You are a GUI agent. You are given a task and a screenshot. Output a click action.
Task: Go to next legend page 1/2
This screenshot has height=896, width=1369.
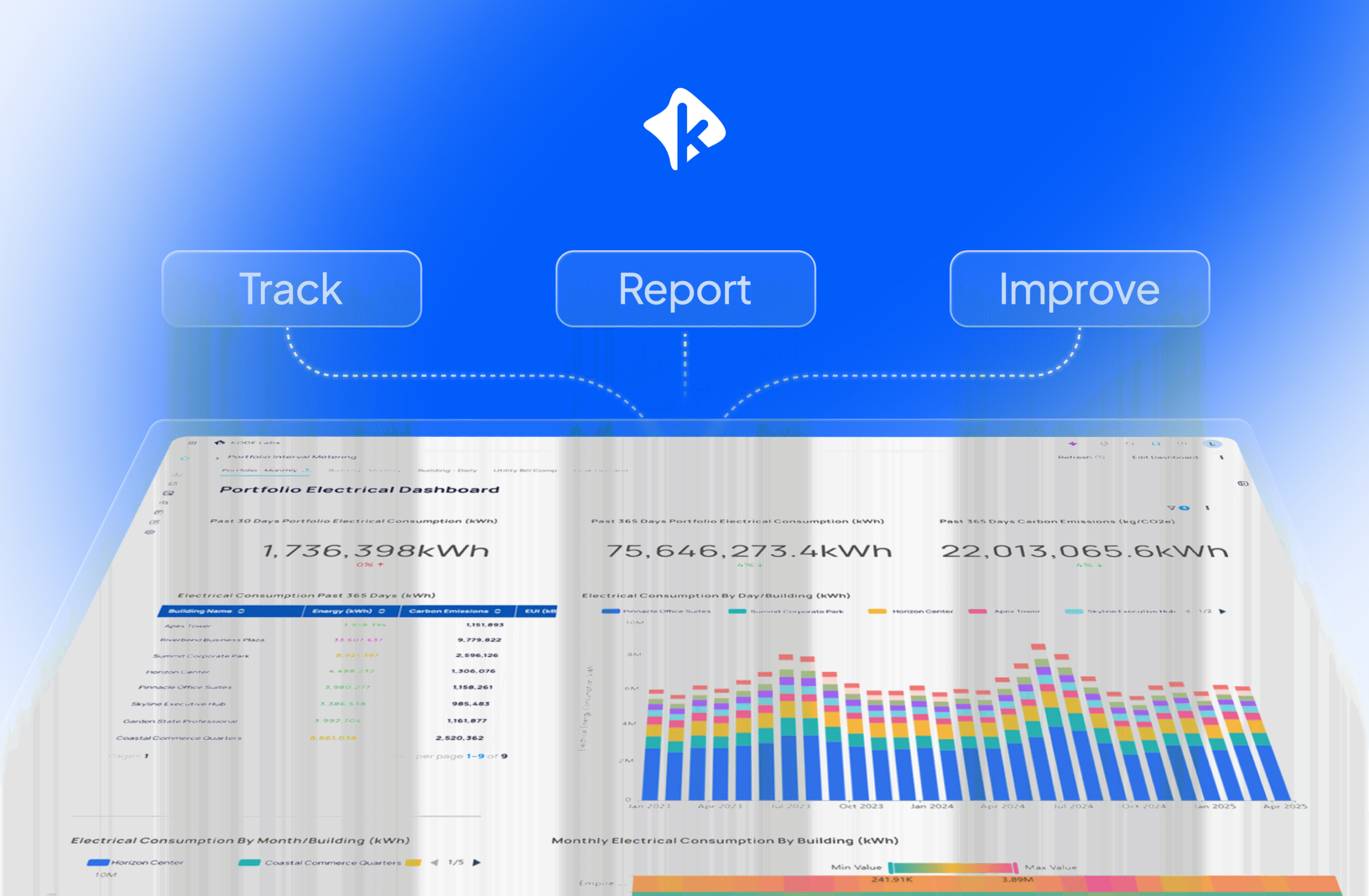pos(1222,611)
